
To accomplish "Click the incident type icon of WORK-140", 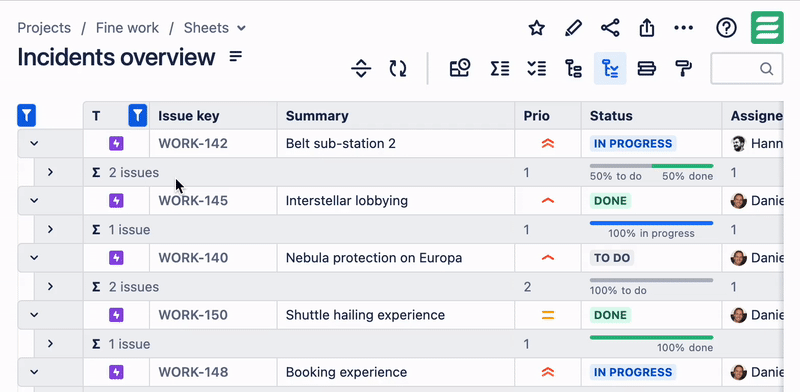I will point(116,258).
